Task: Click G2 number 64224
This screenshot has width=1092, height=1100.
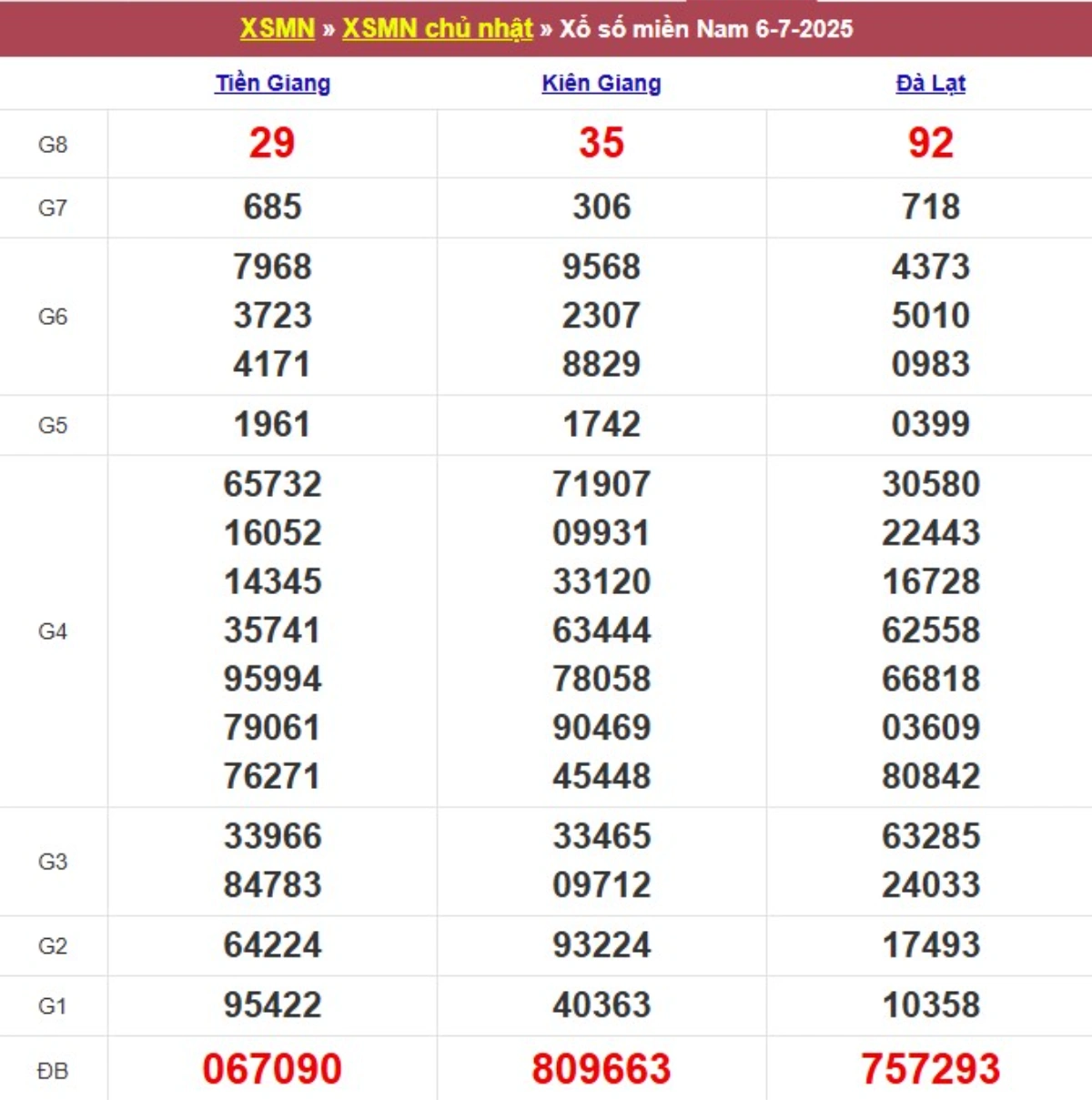Action: tap(272, 945)
